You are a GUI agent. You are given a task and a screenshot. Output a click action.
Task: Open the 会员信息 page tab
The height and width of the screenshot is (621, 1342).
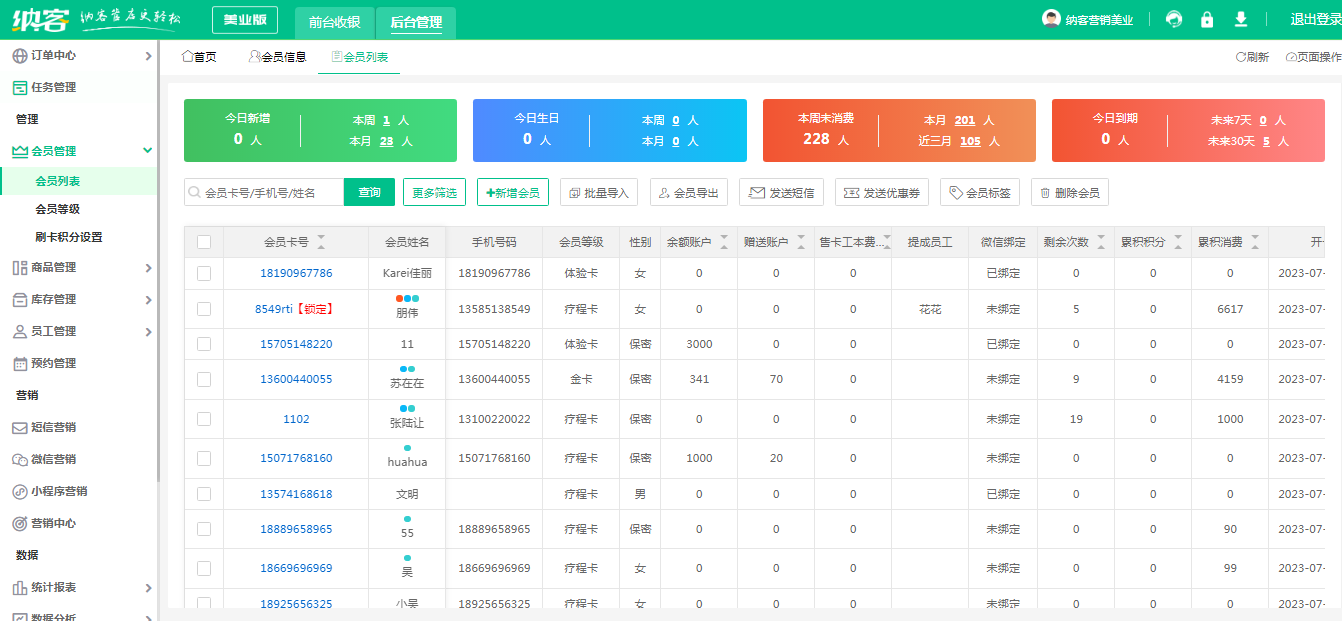click(278, 57)
